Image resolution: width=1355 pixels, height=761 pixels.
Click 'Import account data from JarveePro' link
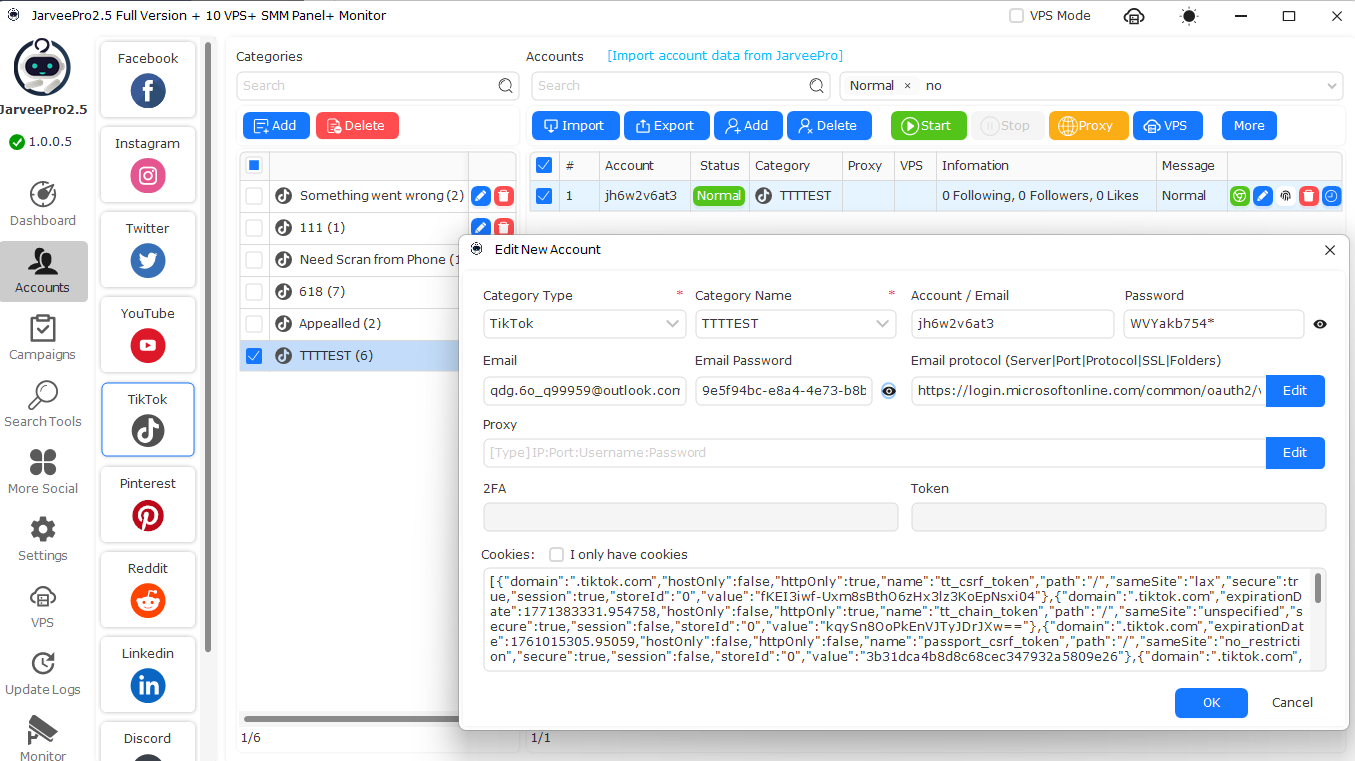click(725, 56)
